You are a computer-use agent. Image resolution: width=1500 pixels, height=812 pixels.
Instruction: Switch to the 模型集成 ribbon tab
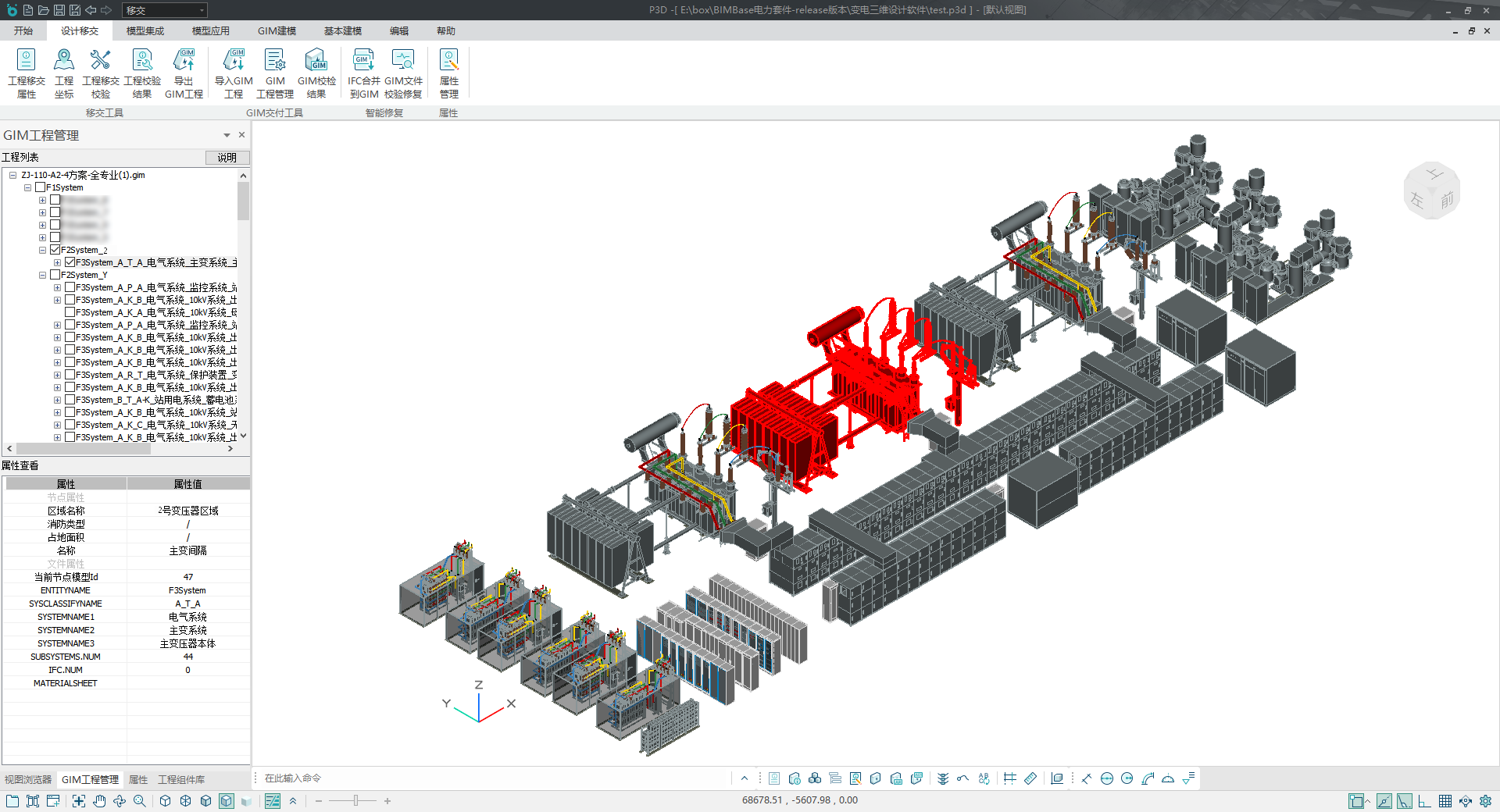[x=145, y=30]
